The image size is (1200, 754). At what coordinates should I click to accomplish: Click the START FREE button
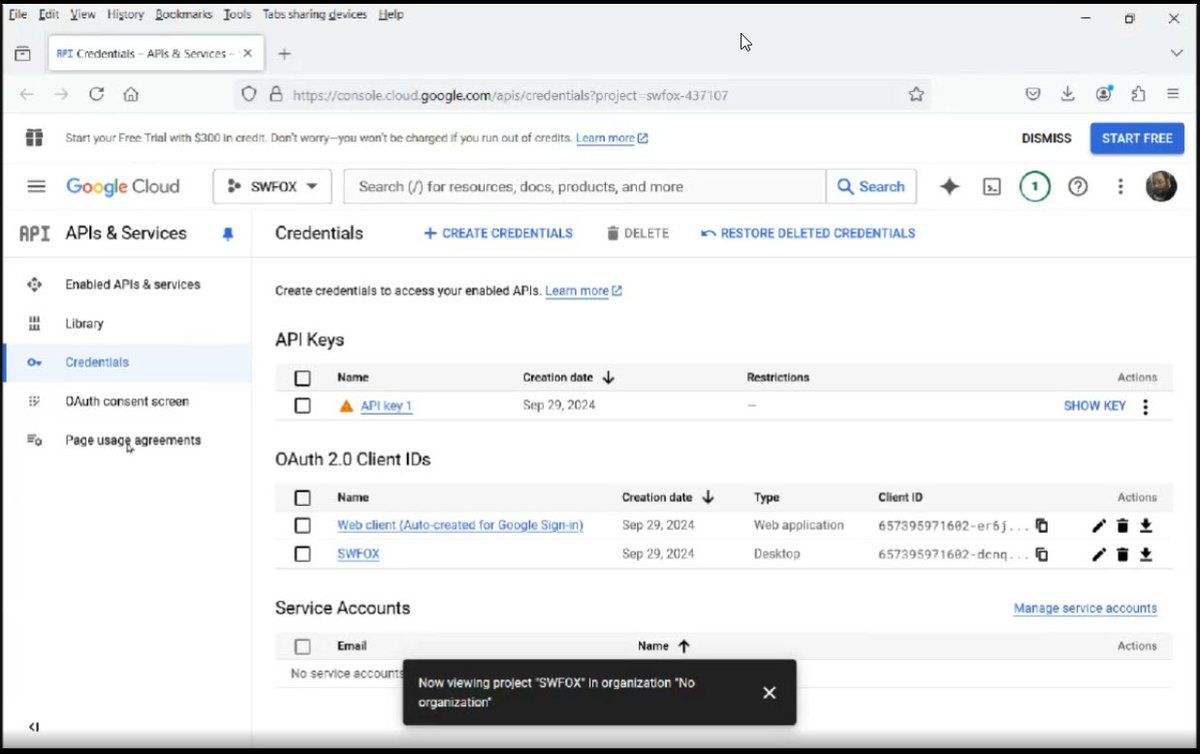tap(1137, 138)
